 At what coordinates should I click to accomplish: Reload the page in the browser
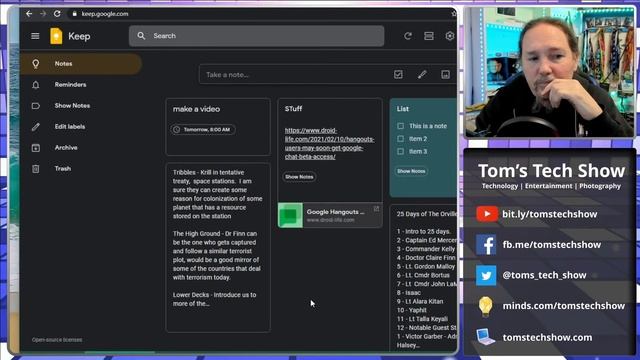[57, 13]
